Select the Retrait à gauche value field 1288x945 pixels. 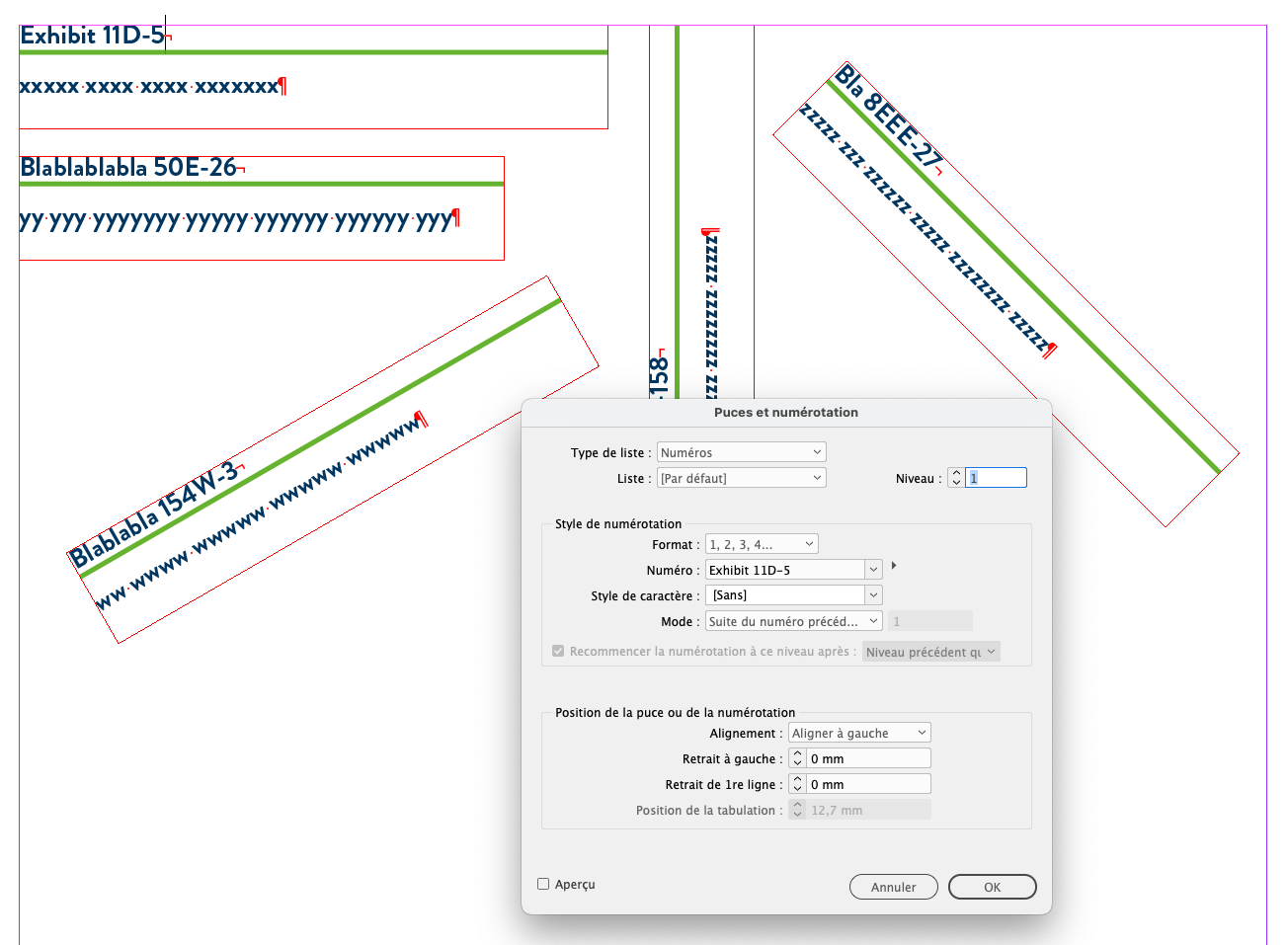click(869, 757)
